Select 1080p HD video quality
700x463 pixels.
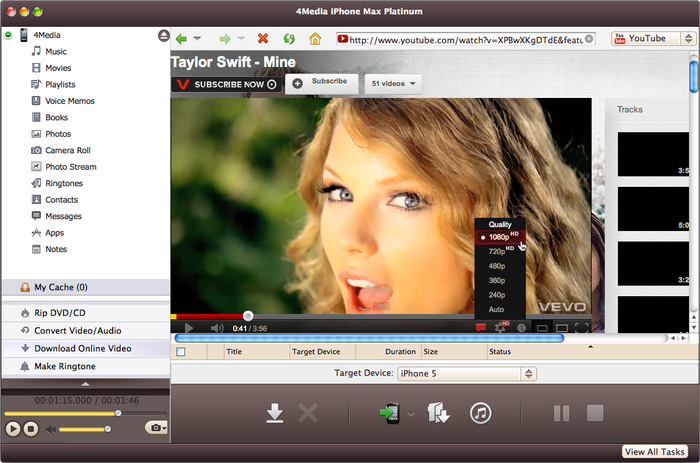[x=496, y=238]
